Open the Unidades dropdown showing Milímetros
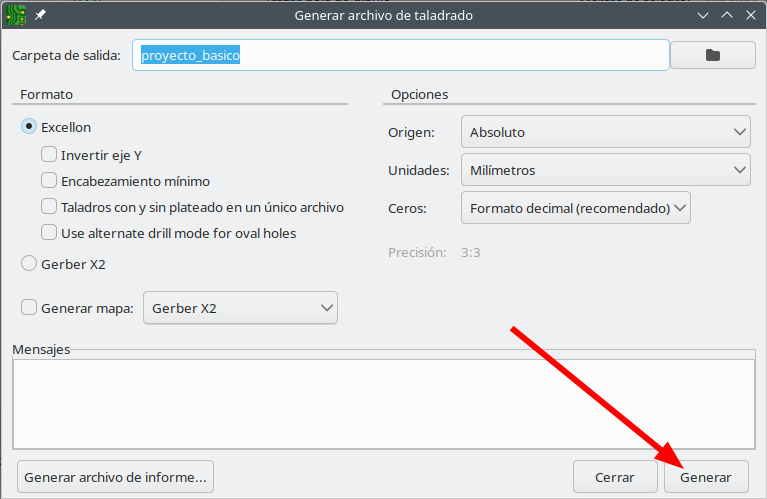The image size is (767, 499). click(x=605, y=170)
